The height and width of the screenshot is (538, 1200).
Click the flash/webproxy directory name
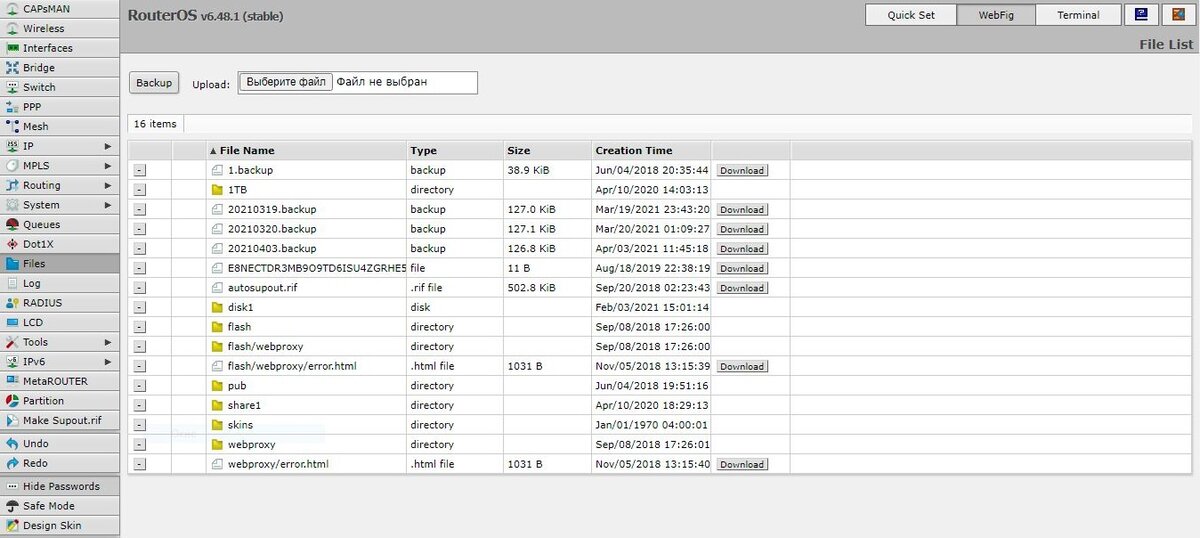pos(264,346)
